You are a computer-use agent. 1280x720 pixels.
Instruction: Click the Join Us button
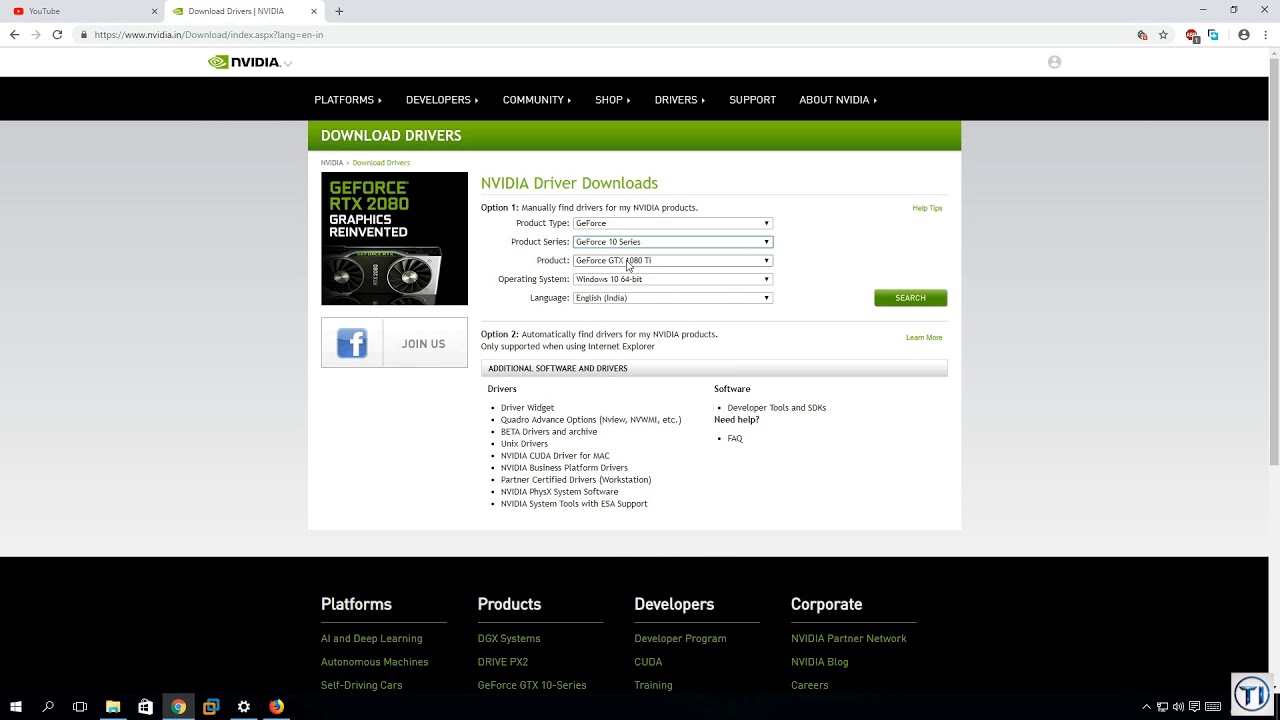click(x=423, y=344)
